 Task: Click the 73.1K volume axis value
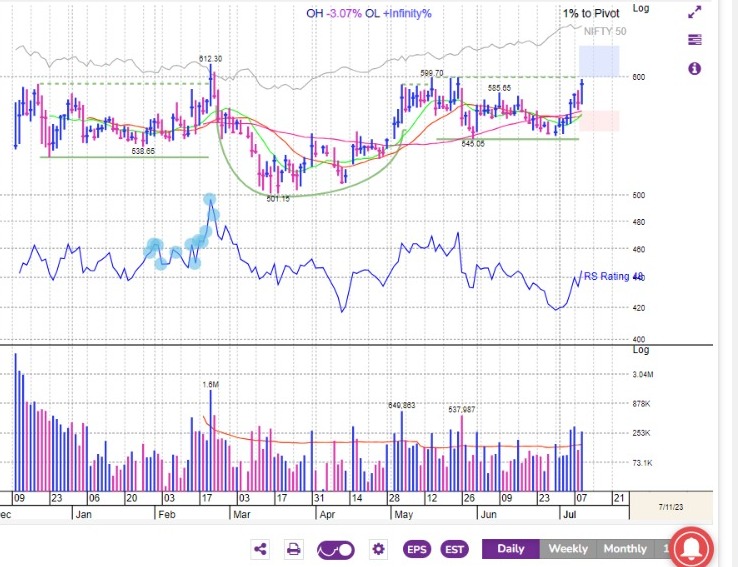click(642, 463)
